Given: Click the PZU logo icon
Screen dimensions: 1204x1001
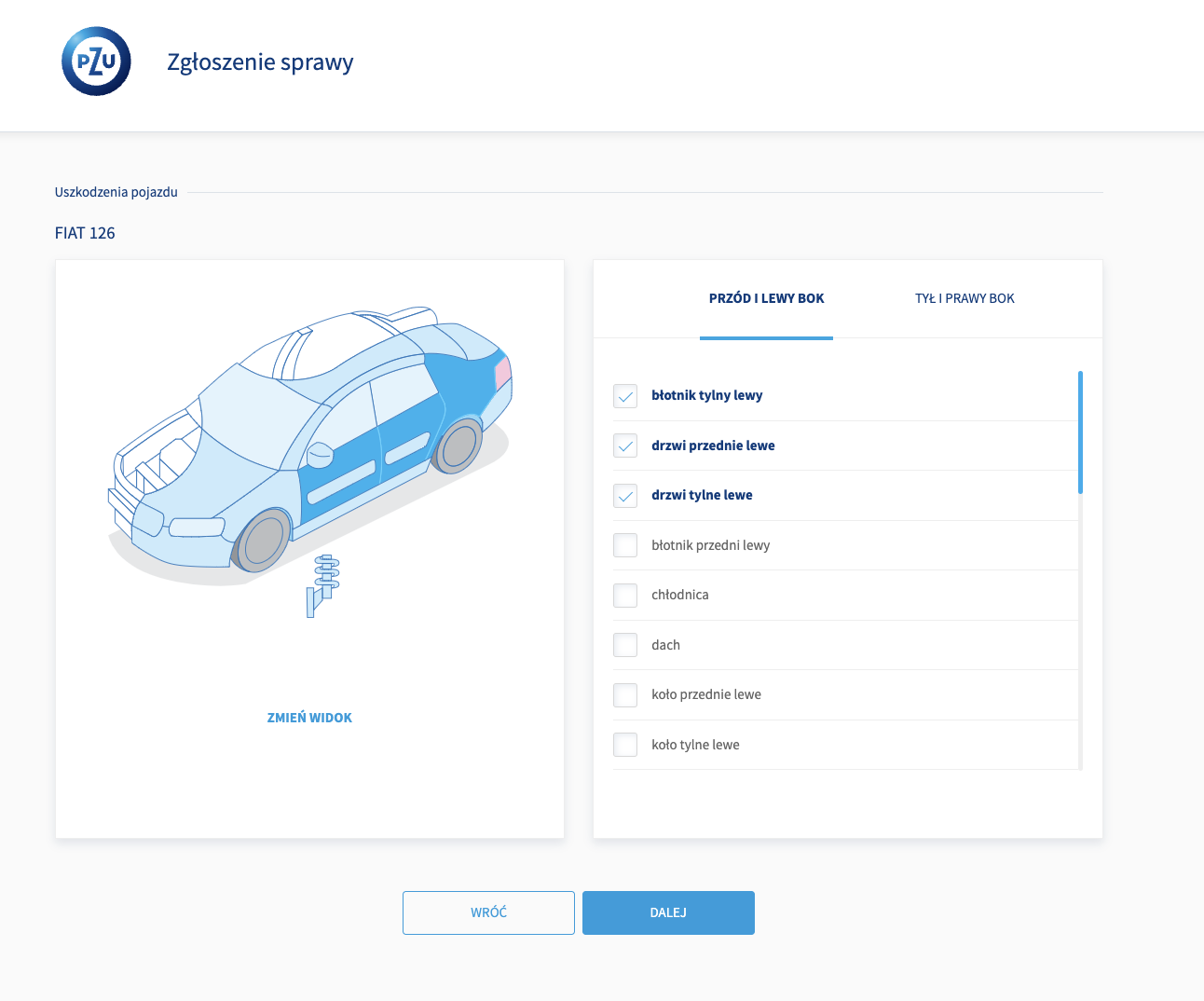Looking at the screenshot, I should click(x=96, y=62).
